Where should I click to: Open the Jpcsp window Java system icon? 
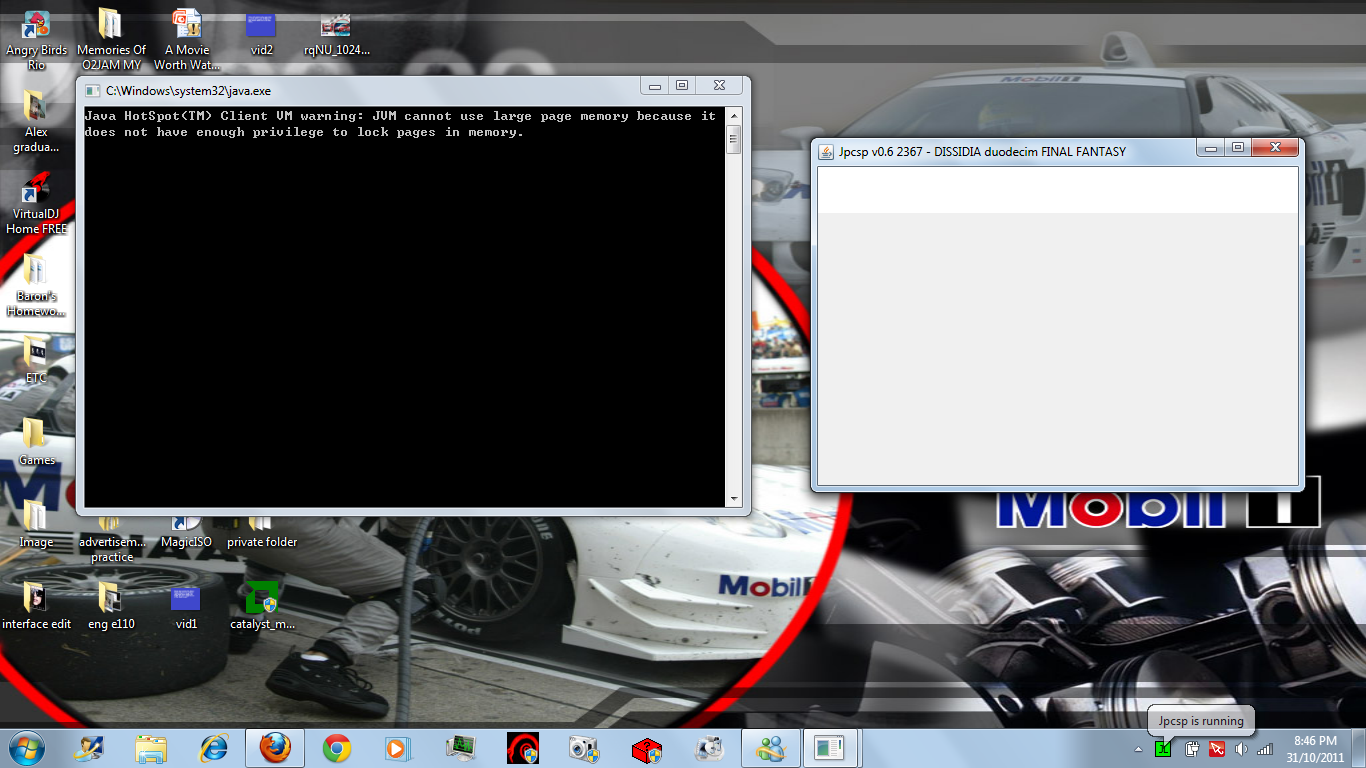826,152
